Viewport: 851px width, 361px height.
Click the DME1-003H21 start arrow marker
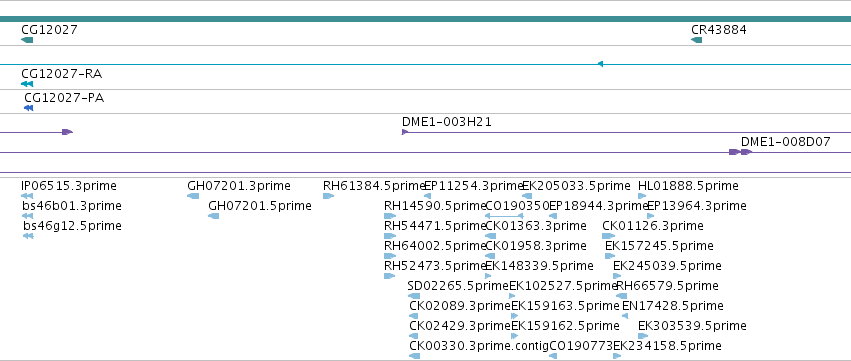pyautogui.click(x=405, y=132)
